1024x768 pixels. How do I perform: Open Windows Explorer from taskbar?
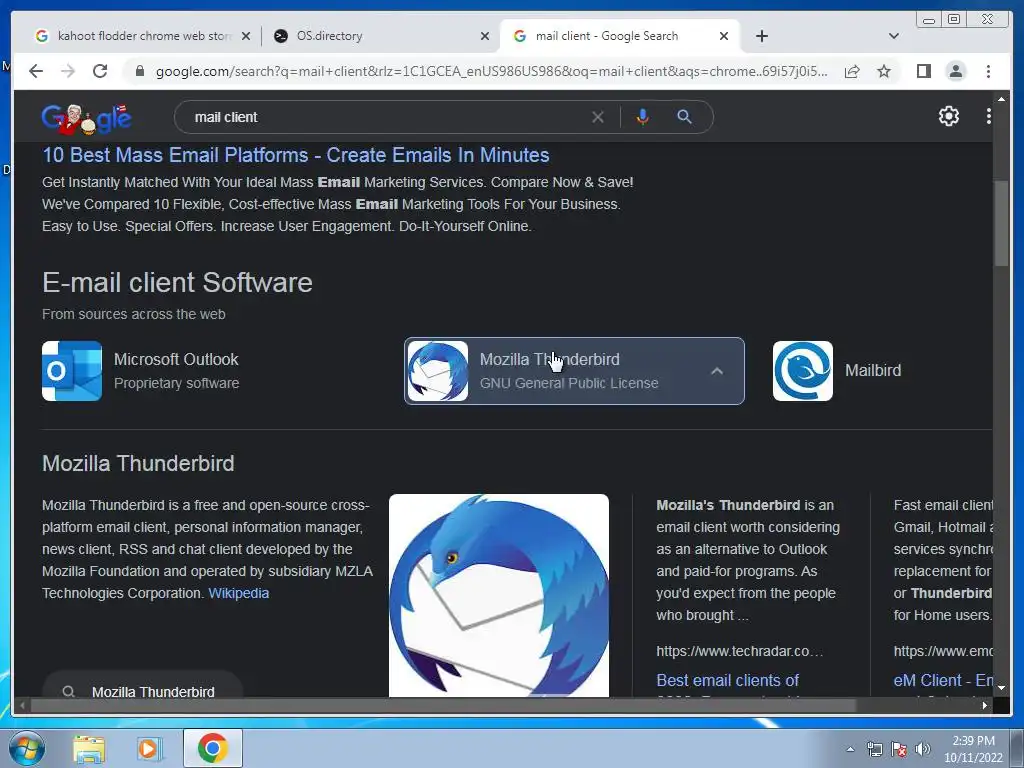[x=89, y=748]
